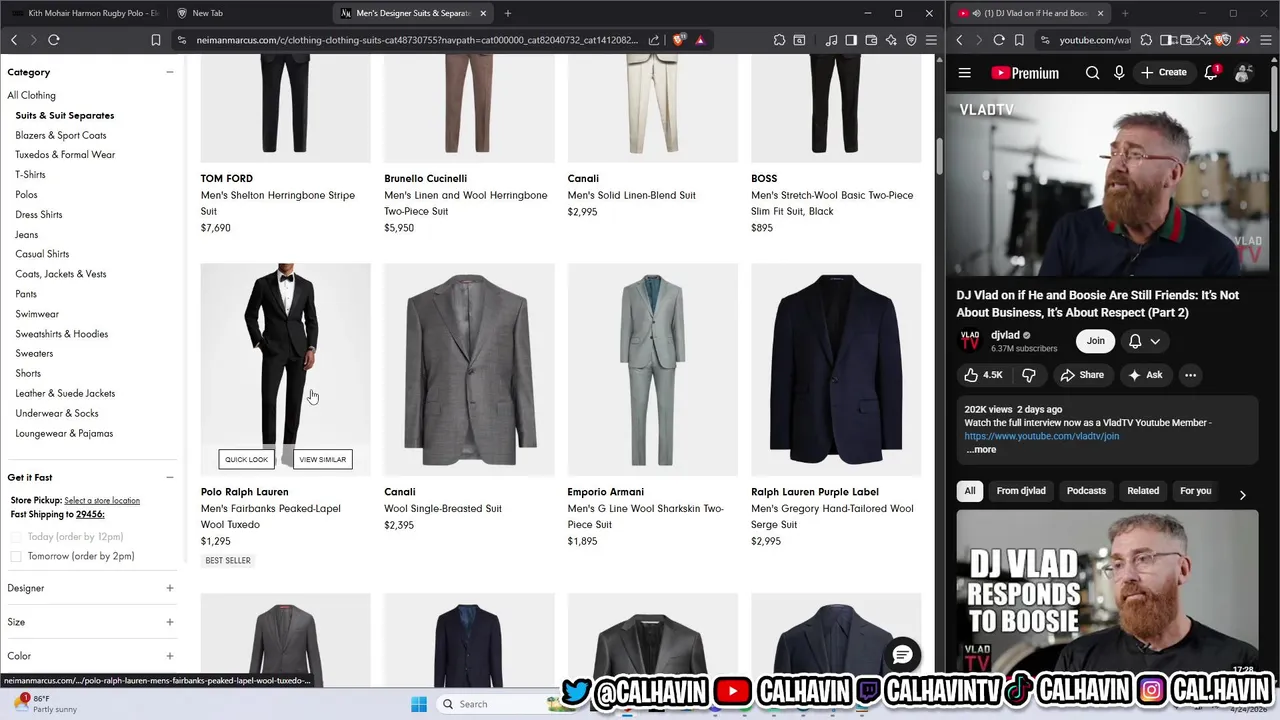Open the chat bubble widget on Neiman Marcus
Image resolution: width=1280 pixels, height=720 pixels.
[903, 655]
